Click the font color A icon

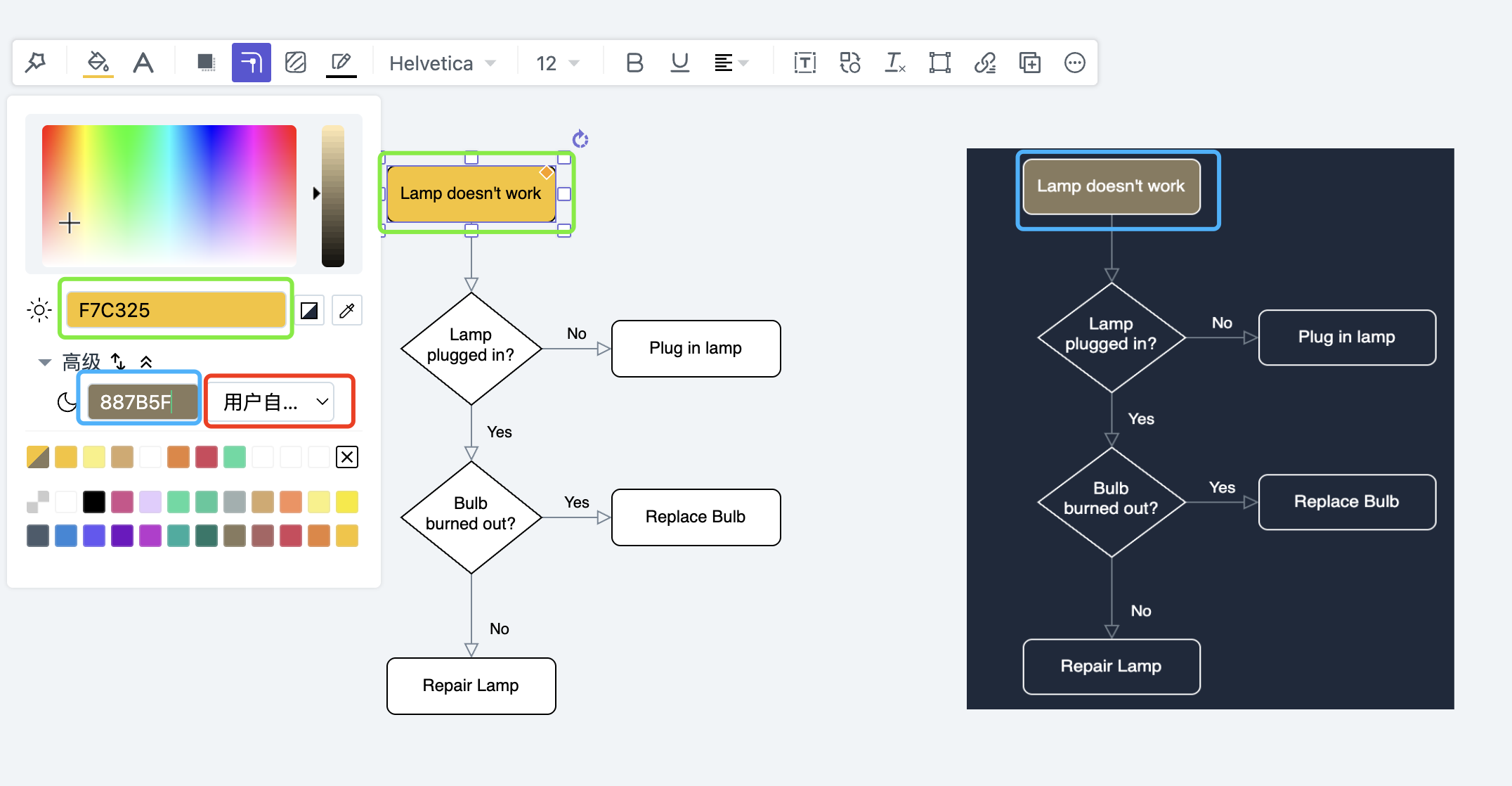pyautogui.click(x=143, y=63)
